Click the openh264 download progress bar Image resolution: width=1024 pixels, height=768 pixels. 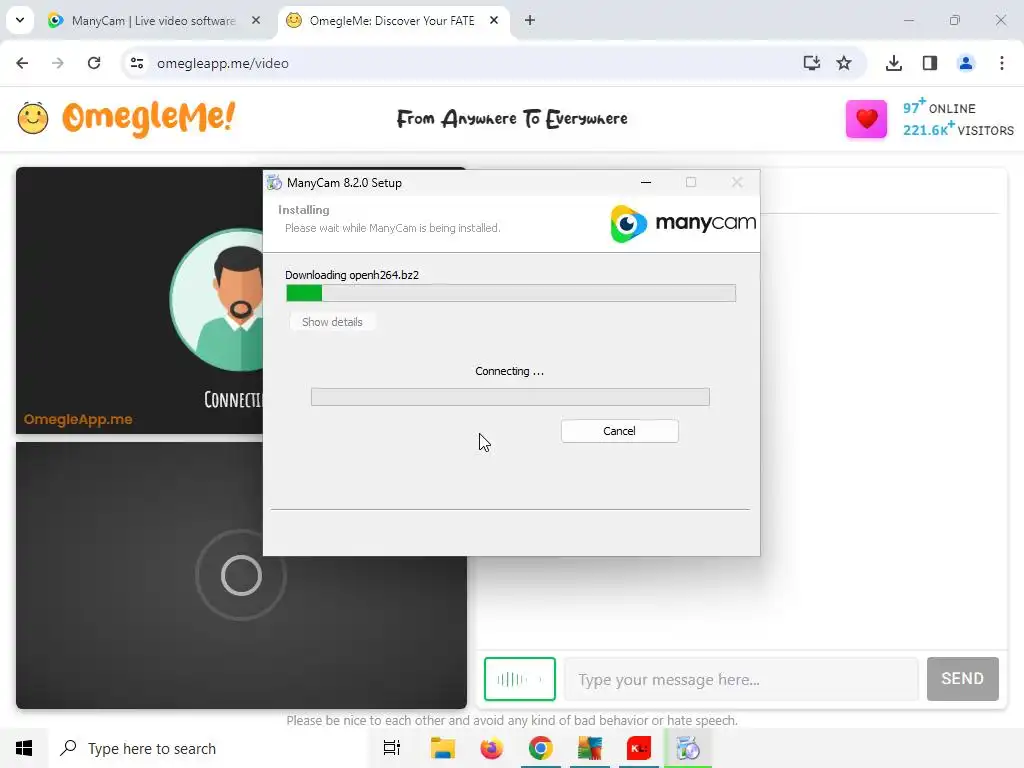(511, 293)
